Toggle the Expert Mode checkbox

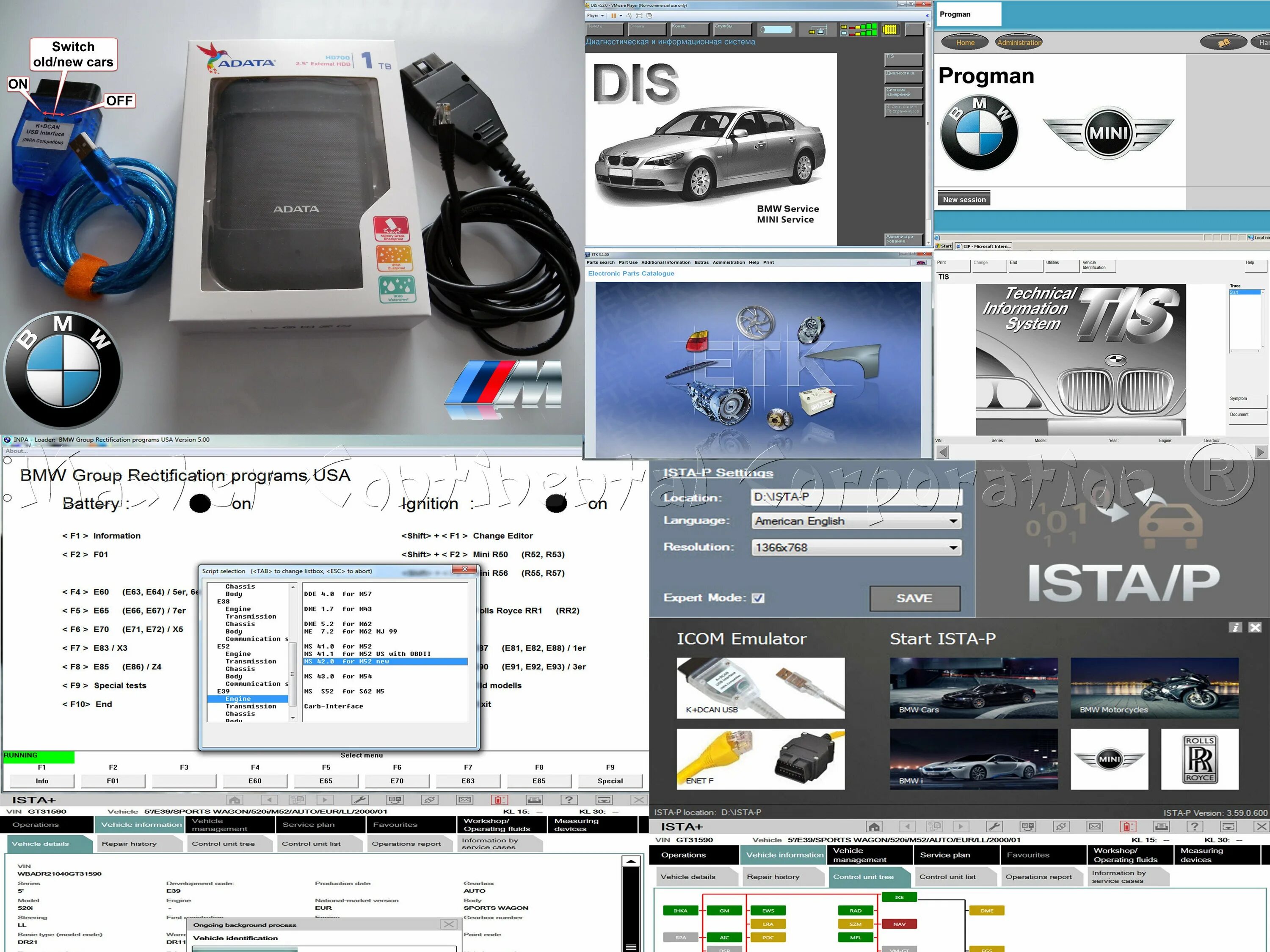tap(758, 598)
